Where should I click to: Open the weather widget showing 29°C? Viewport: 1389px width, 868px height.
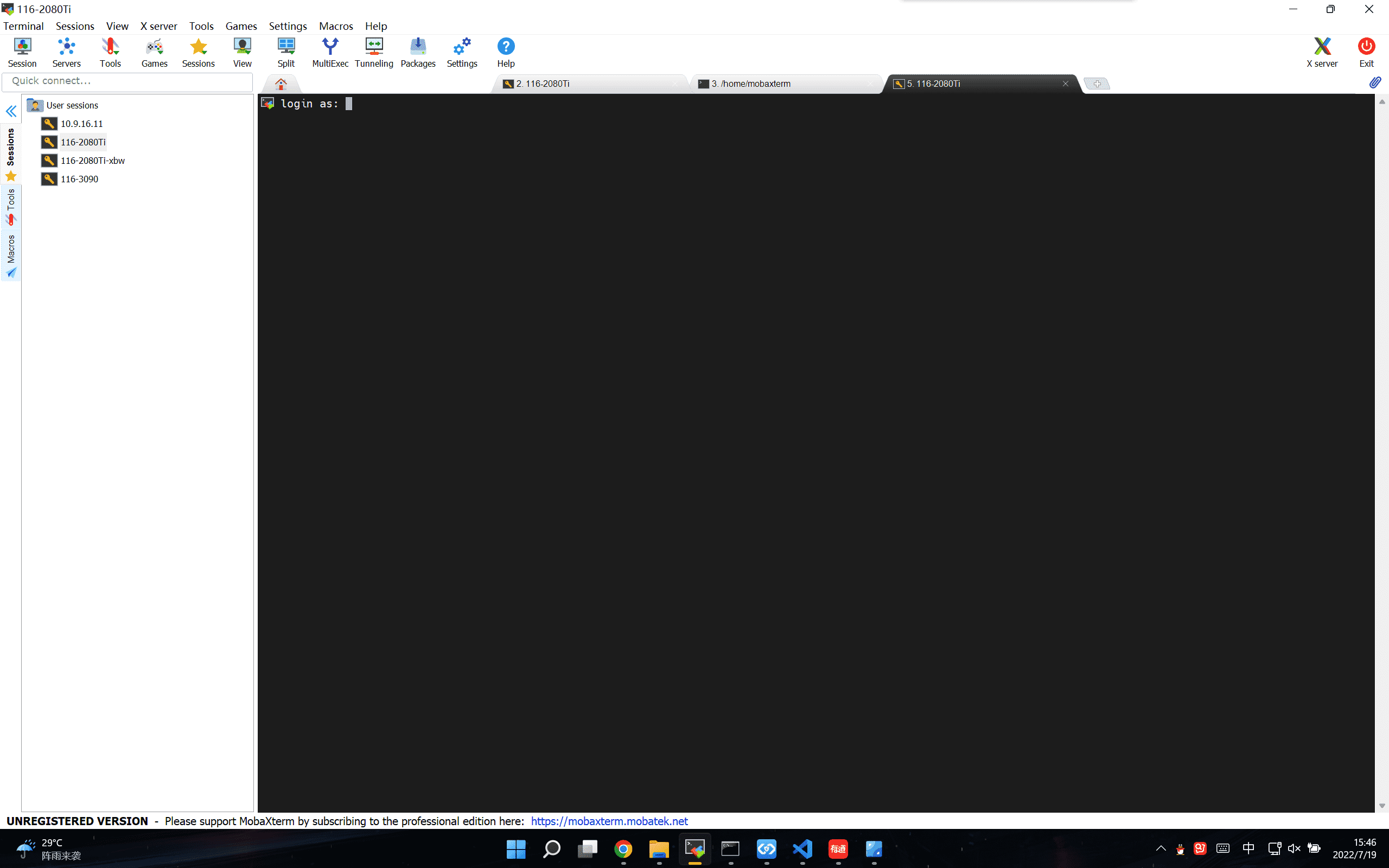pos(48,848)
